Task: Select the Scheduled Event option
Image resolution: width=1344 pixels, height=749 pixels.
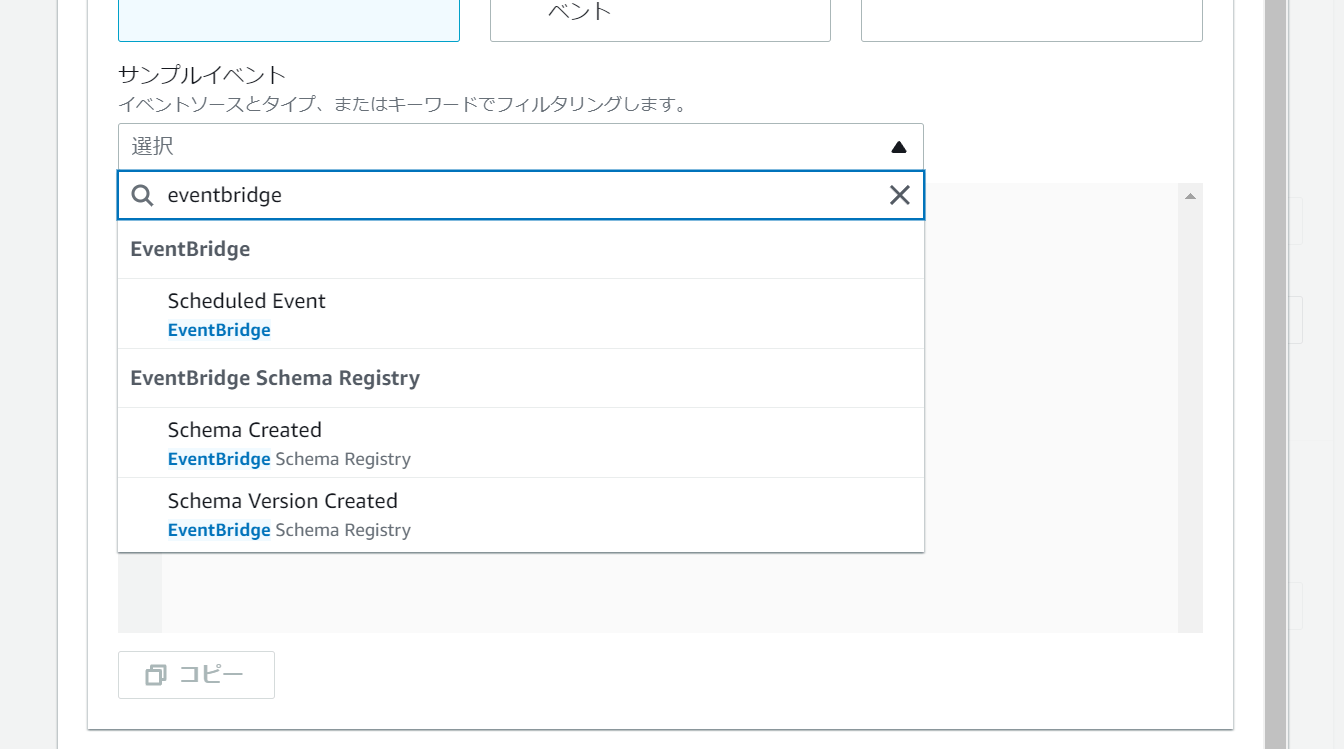Action: click(521, 314)
